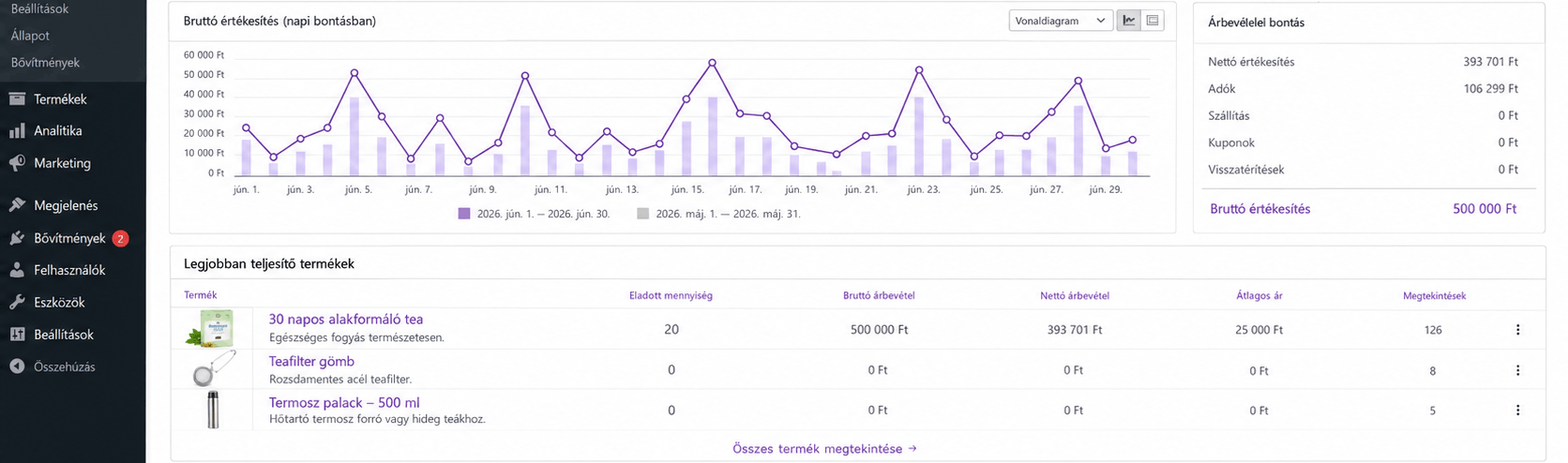Switch to line chart view icon
The height and width of the screenshot is (463, 1568).
1129,21
